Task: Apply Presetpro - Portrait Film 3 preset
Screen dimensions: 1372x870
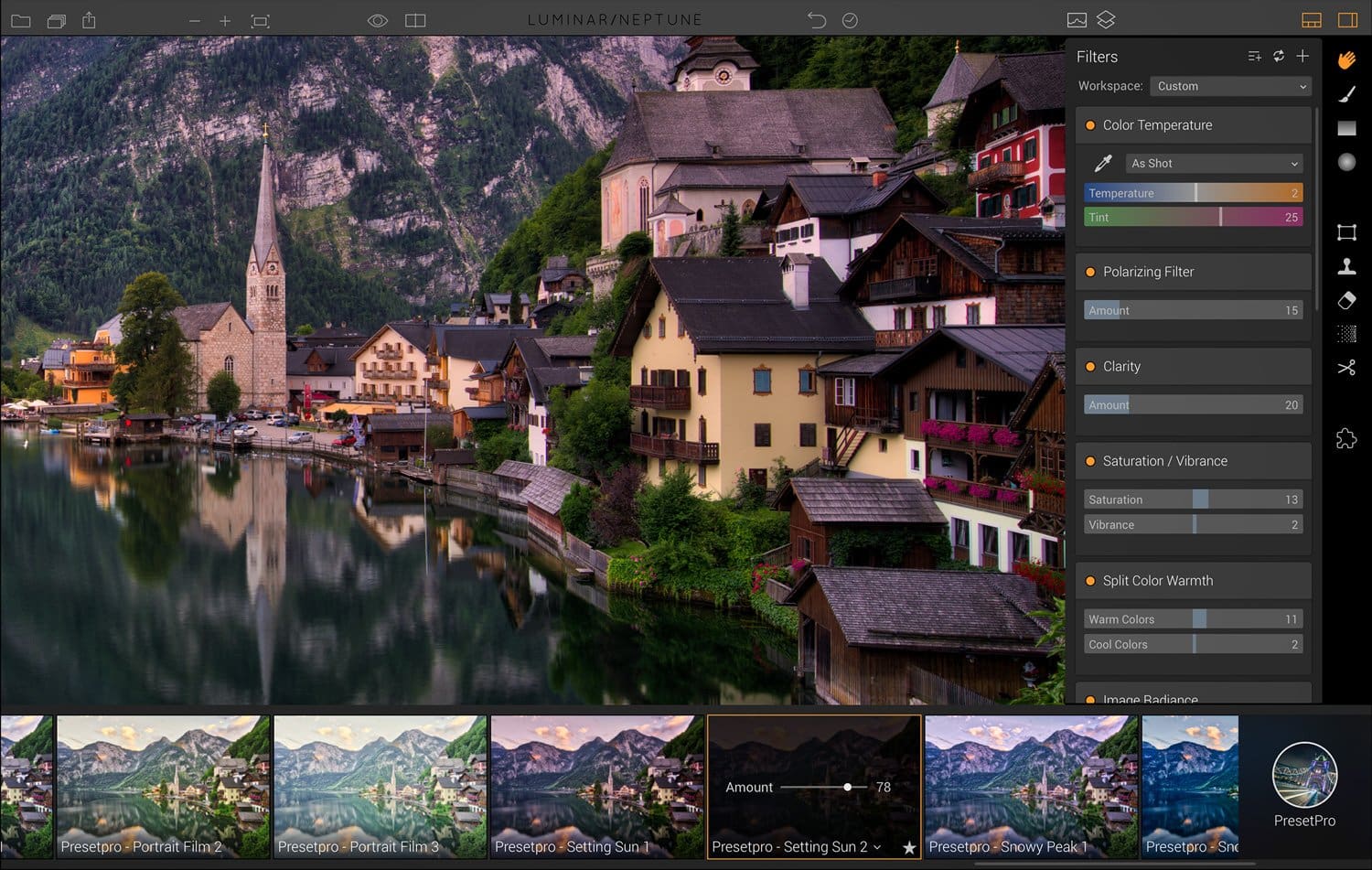Action: pyautogui.click(x=381, y=787)
